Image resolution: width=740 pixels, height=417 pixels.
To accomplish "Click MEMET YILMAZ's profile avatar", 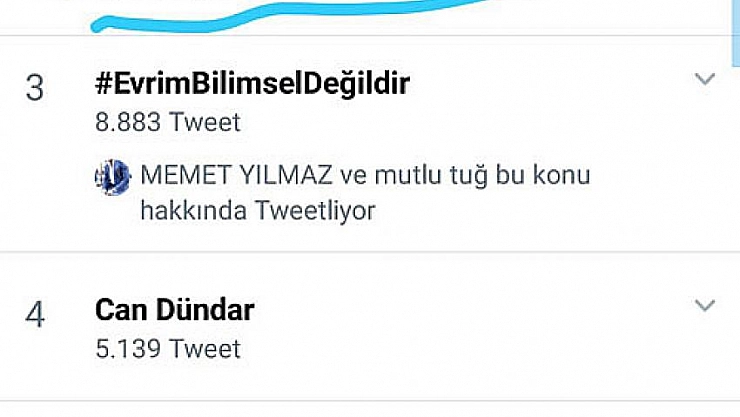I will [x=112, y=177].
